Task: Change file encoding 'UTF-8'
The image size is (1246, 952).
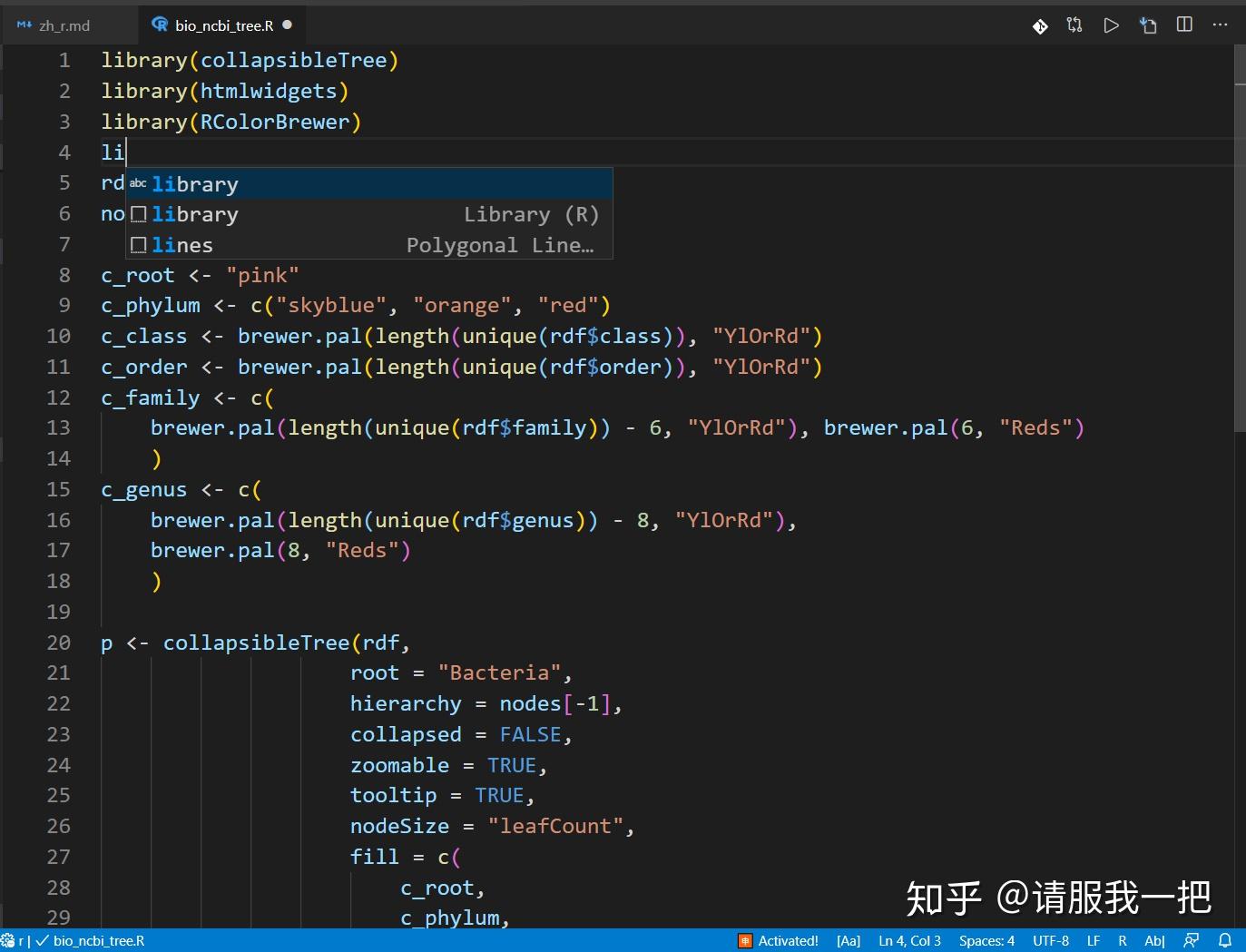Action: pos(1051,941)
